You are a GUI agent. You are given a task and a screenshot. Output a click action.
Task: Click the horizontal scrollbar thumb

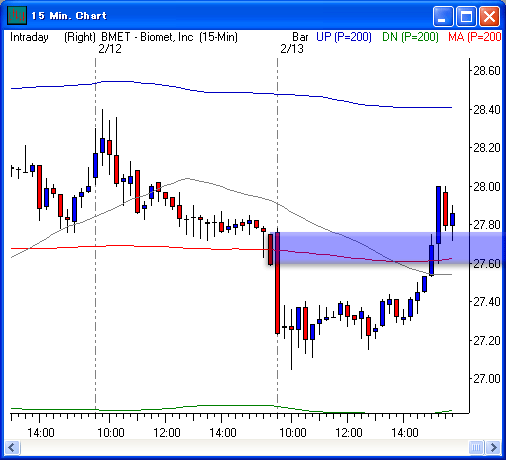click(x=476, y=447)
